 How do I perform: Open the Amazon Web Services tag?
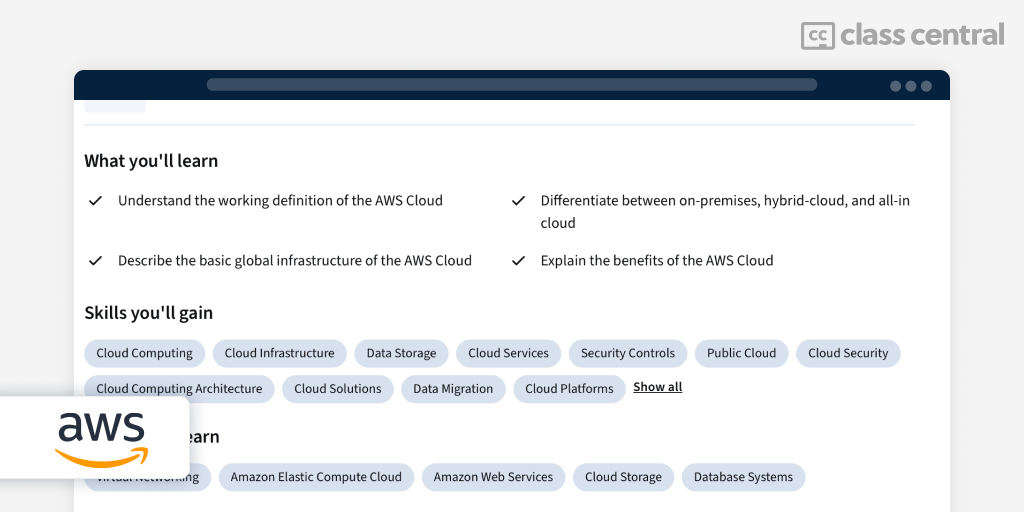(x=493, y=477)
